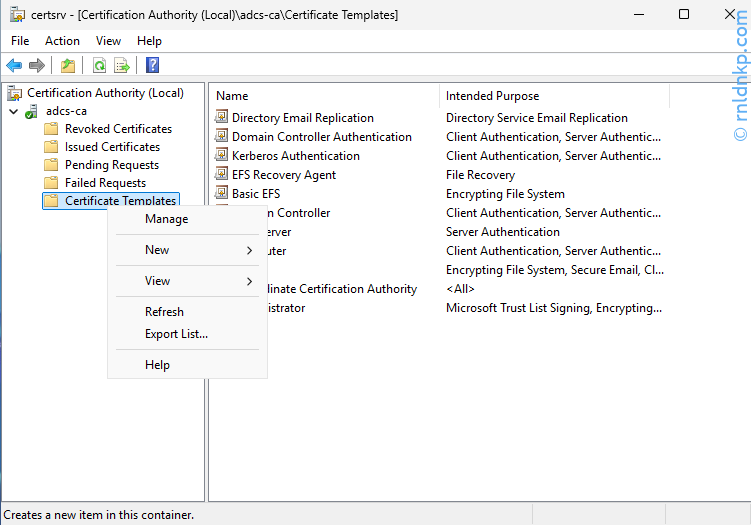Click the Kerberos Authentication template icon
This screenshot has height=525, width=751.
(222, 156)
